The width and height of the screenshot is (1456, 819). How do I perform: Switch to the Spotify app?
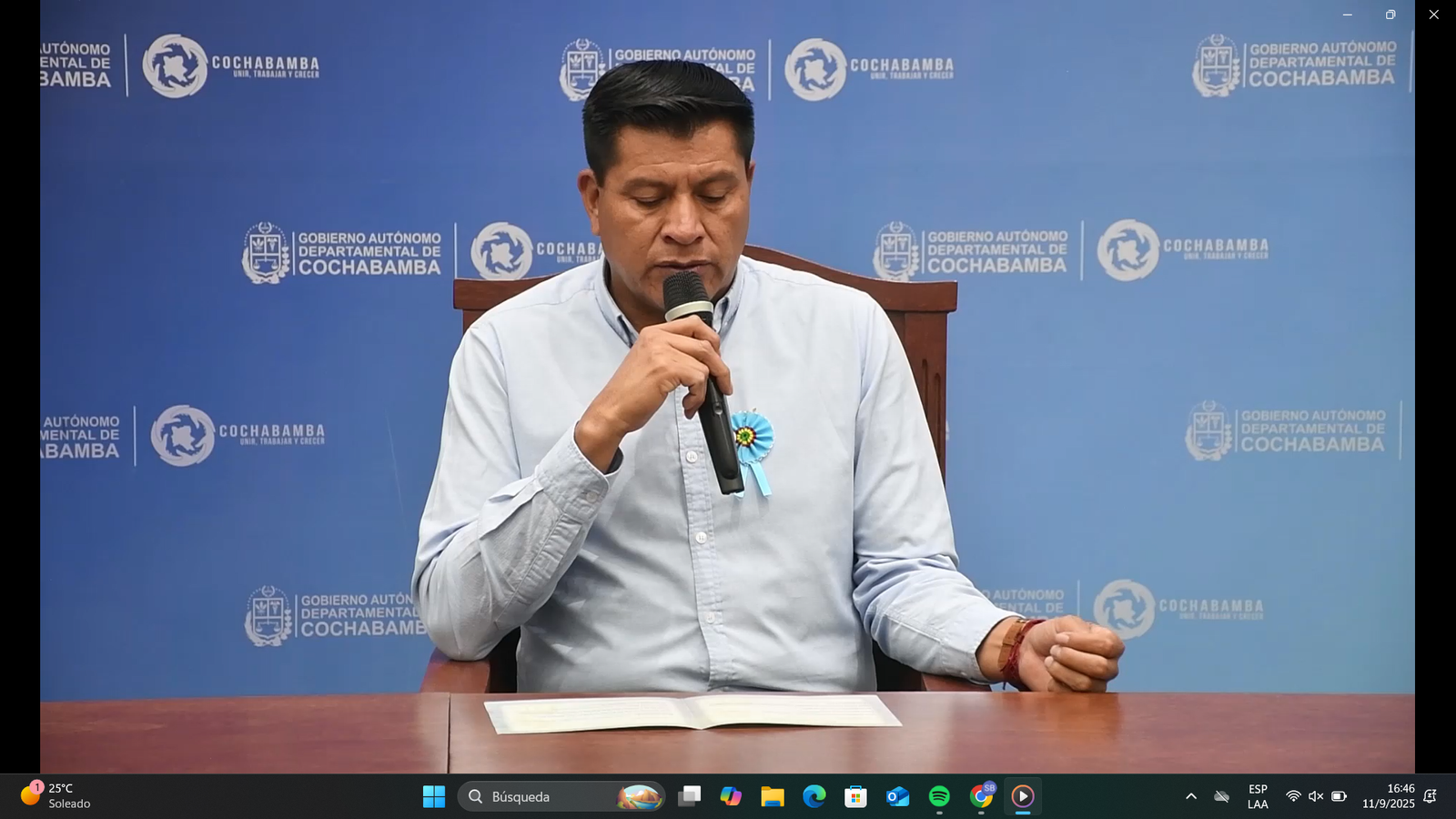(x=939, y=796)
